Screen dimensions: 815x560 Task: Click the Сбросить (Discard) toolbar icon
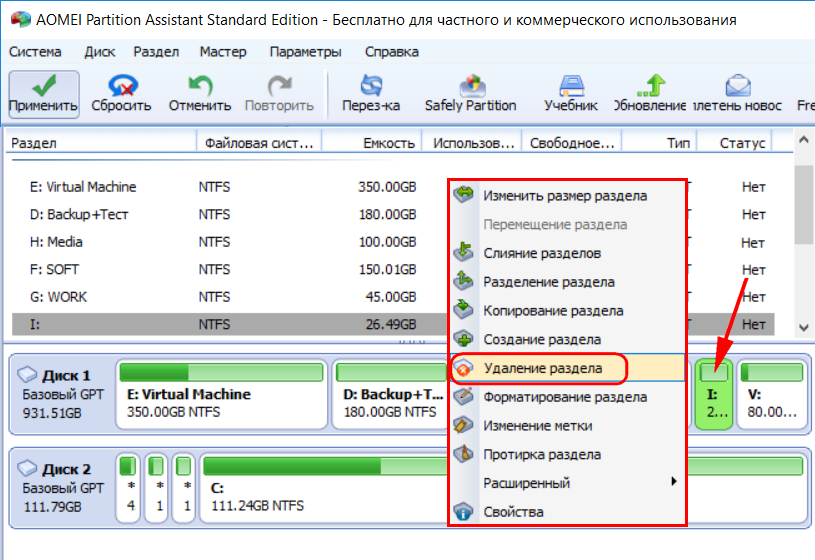pos(121,92)
